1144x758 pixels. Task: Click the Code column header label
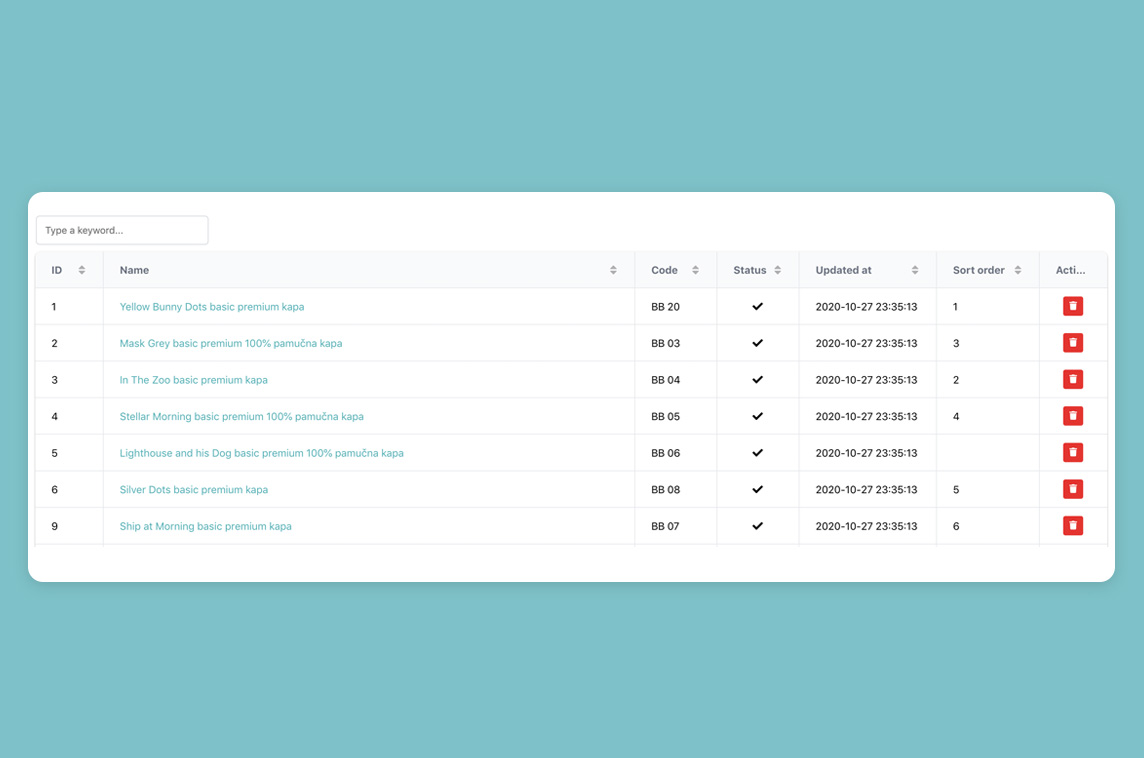[664, 270]
